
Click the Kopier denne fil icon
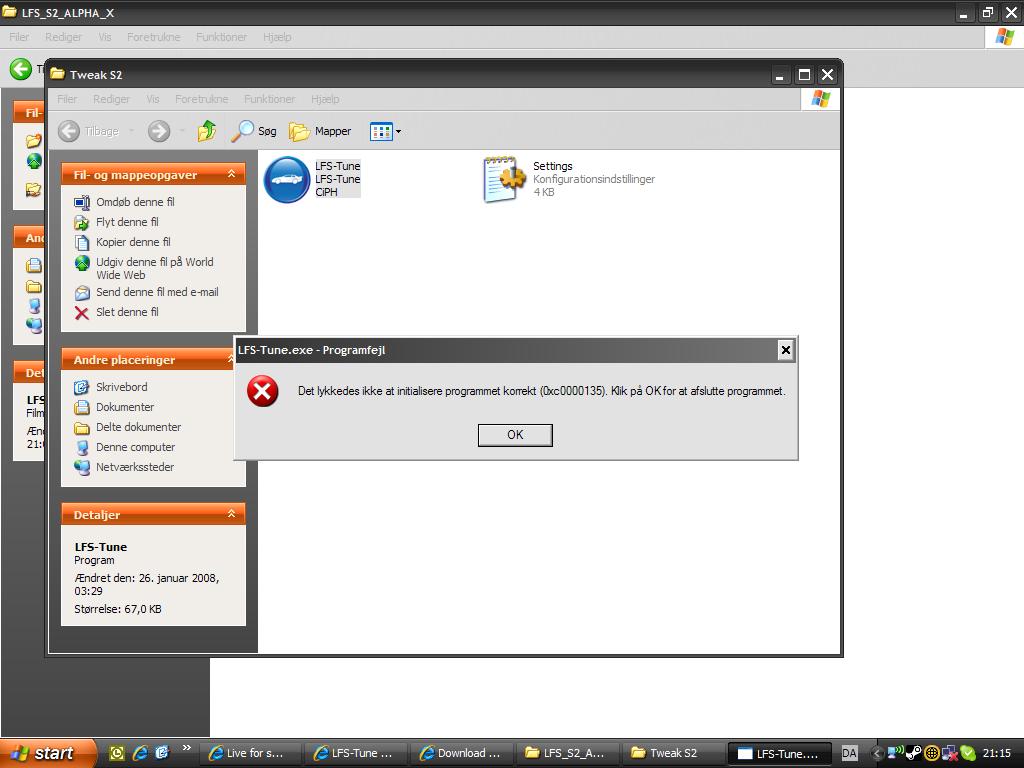pos(82,243)
